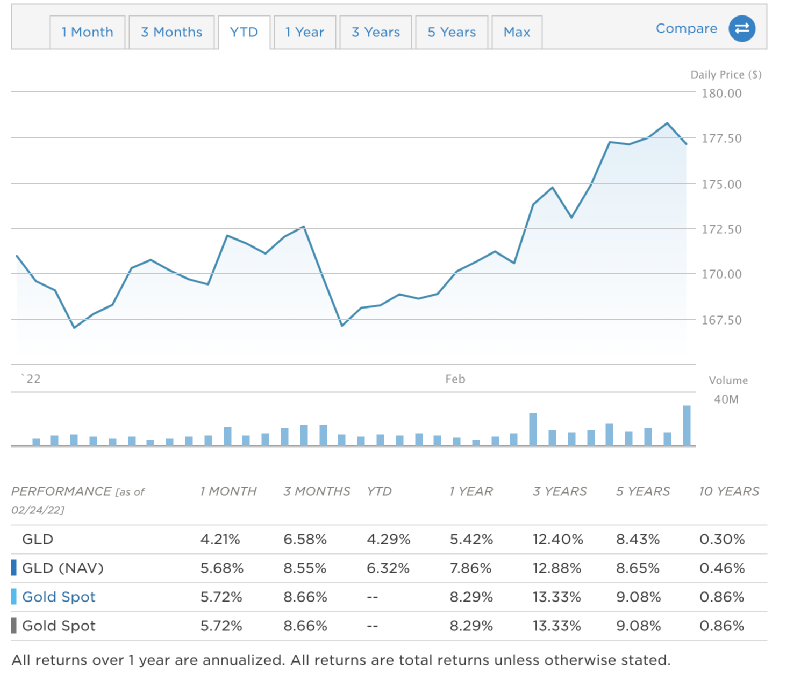The height and width of the screenshot is (679, 788).
Task: Click the 180.00 price axis value
Action: click(721, 93)
